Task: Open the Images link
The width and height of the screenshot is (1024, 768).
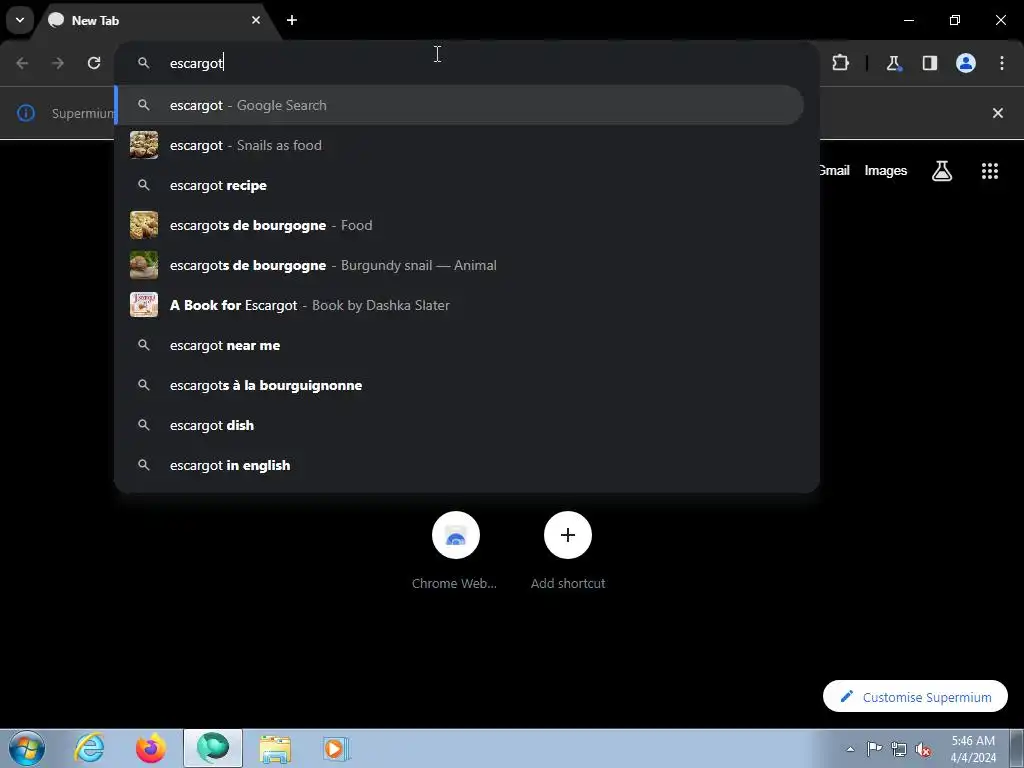Action: [x=886, y=170]
